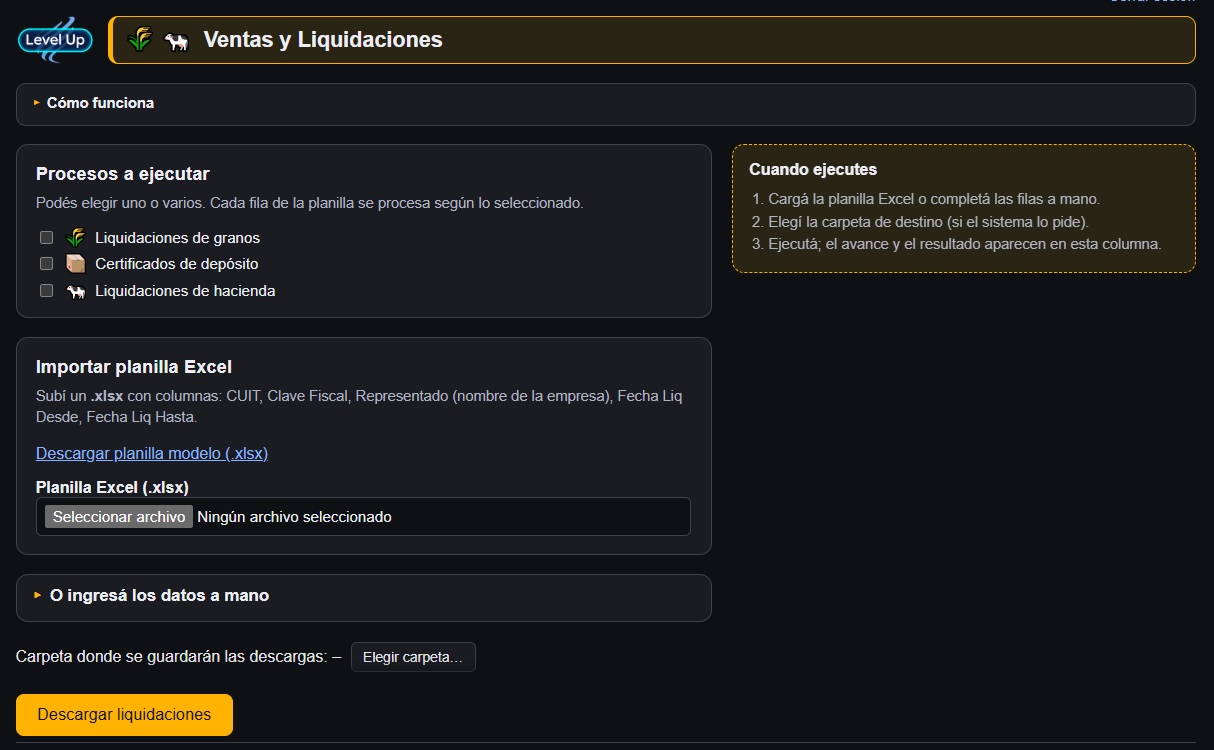This screenshot has height=750, width=1214.
Task: Click step 'Ejecutá; el avance' text
Action: 965,244
